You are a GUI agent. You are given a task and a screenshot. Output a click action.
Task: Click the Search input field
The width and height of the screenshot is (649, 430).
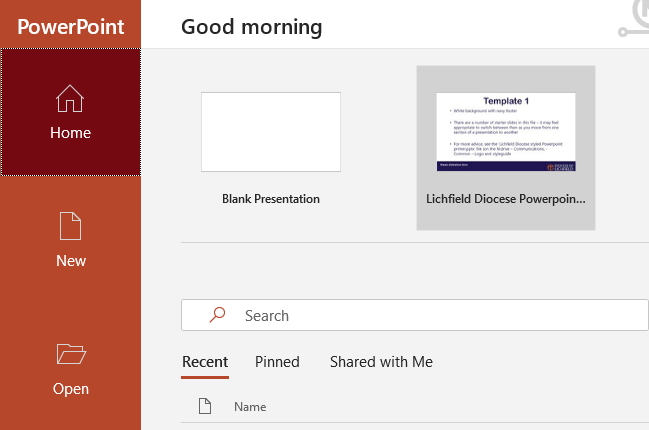tap(414, 315)
